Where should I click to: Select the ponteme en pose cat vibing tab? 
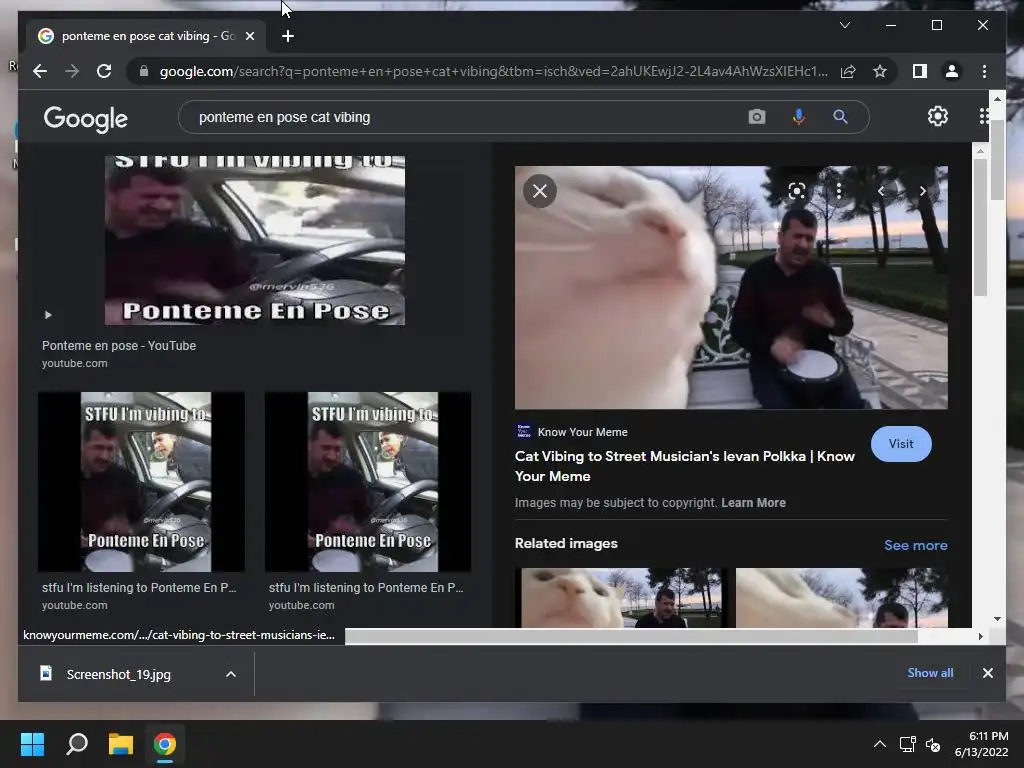coord(145,36)
